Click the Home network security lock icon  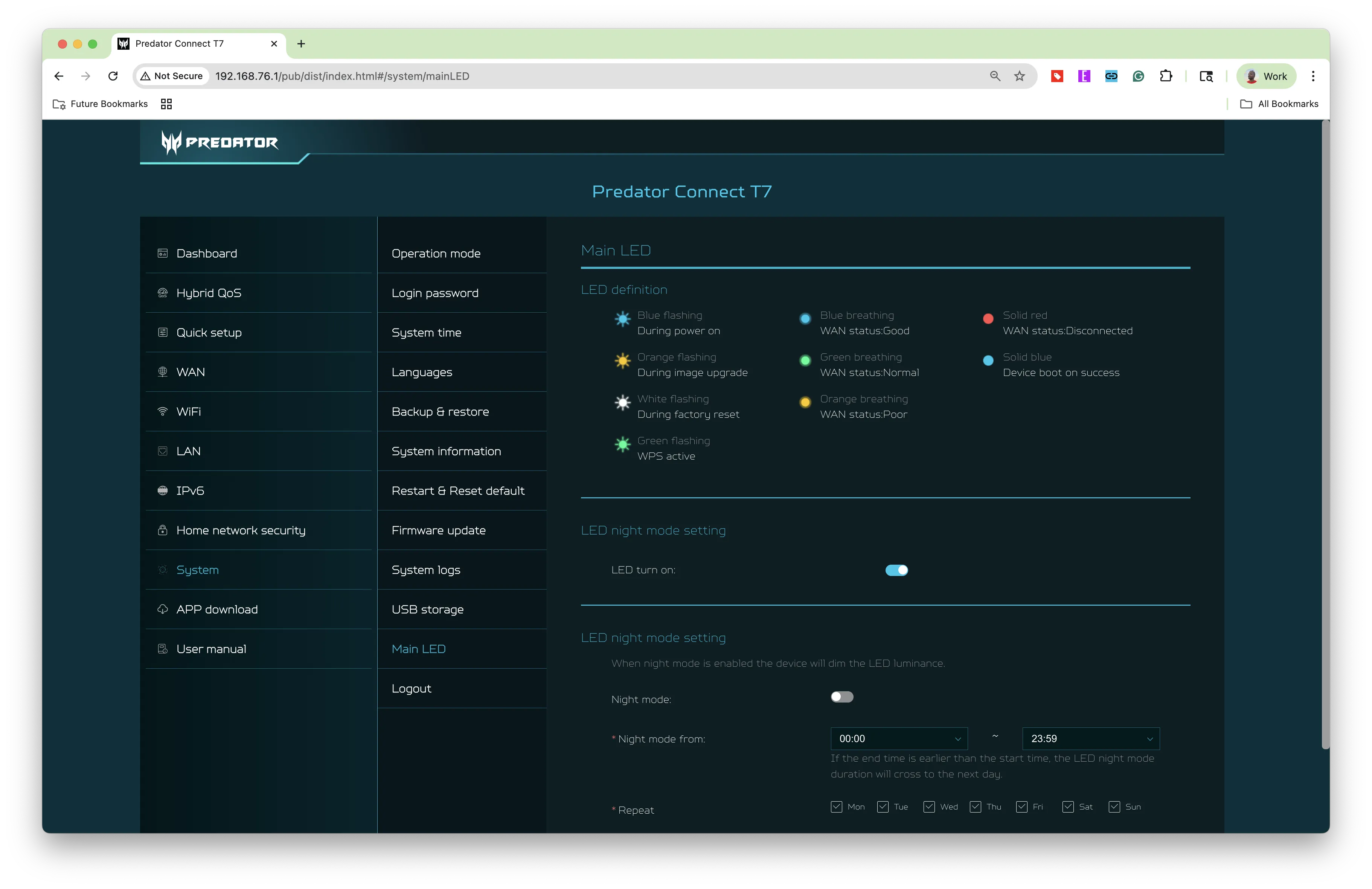click(163, 530)
